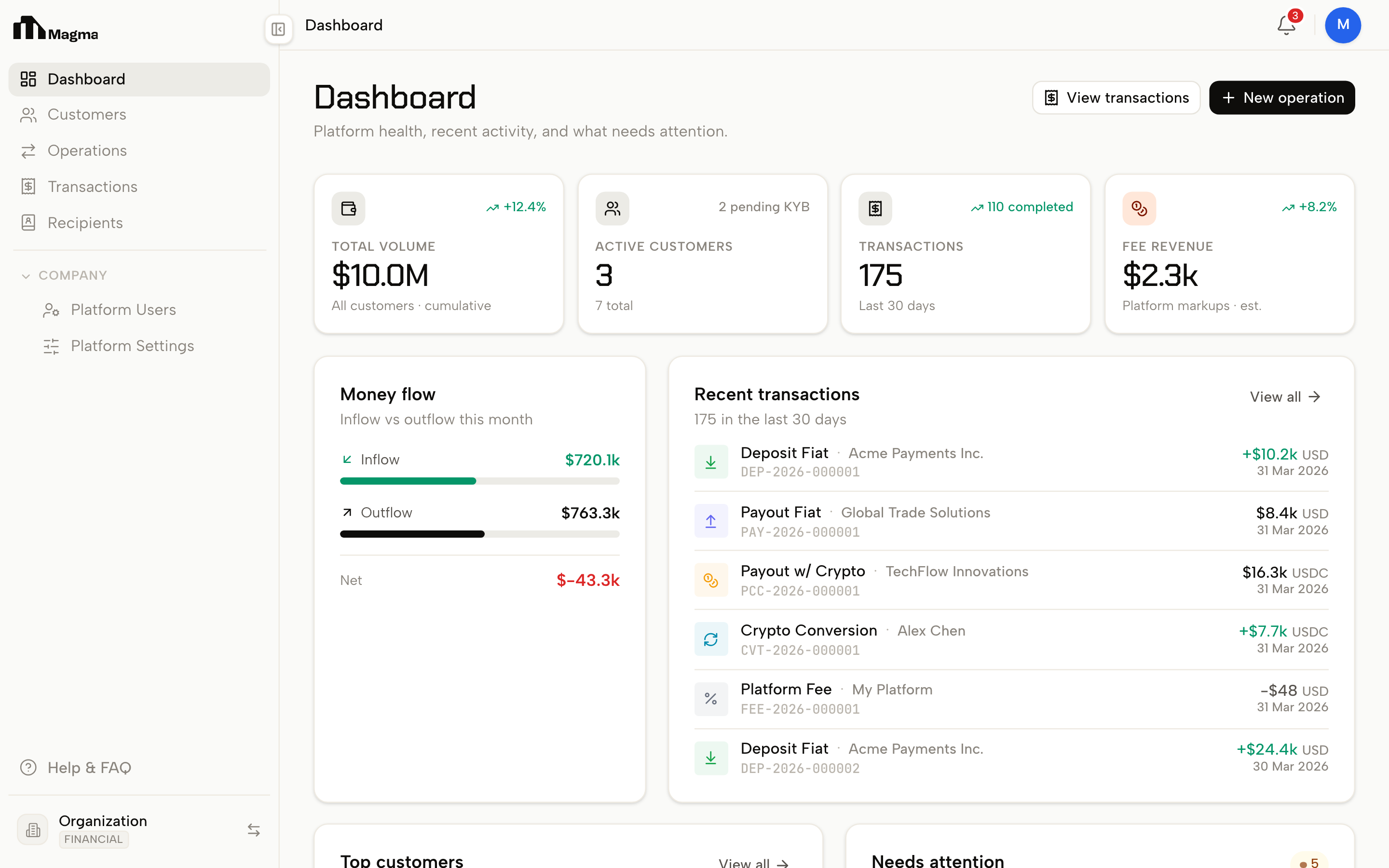The width and height of the screenshot is (1389, 868).
Task: Click the Operations arrows icon in sidebar
Action: (x=28, y=151)
